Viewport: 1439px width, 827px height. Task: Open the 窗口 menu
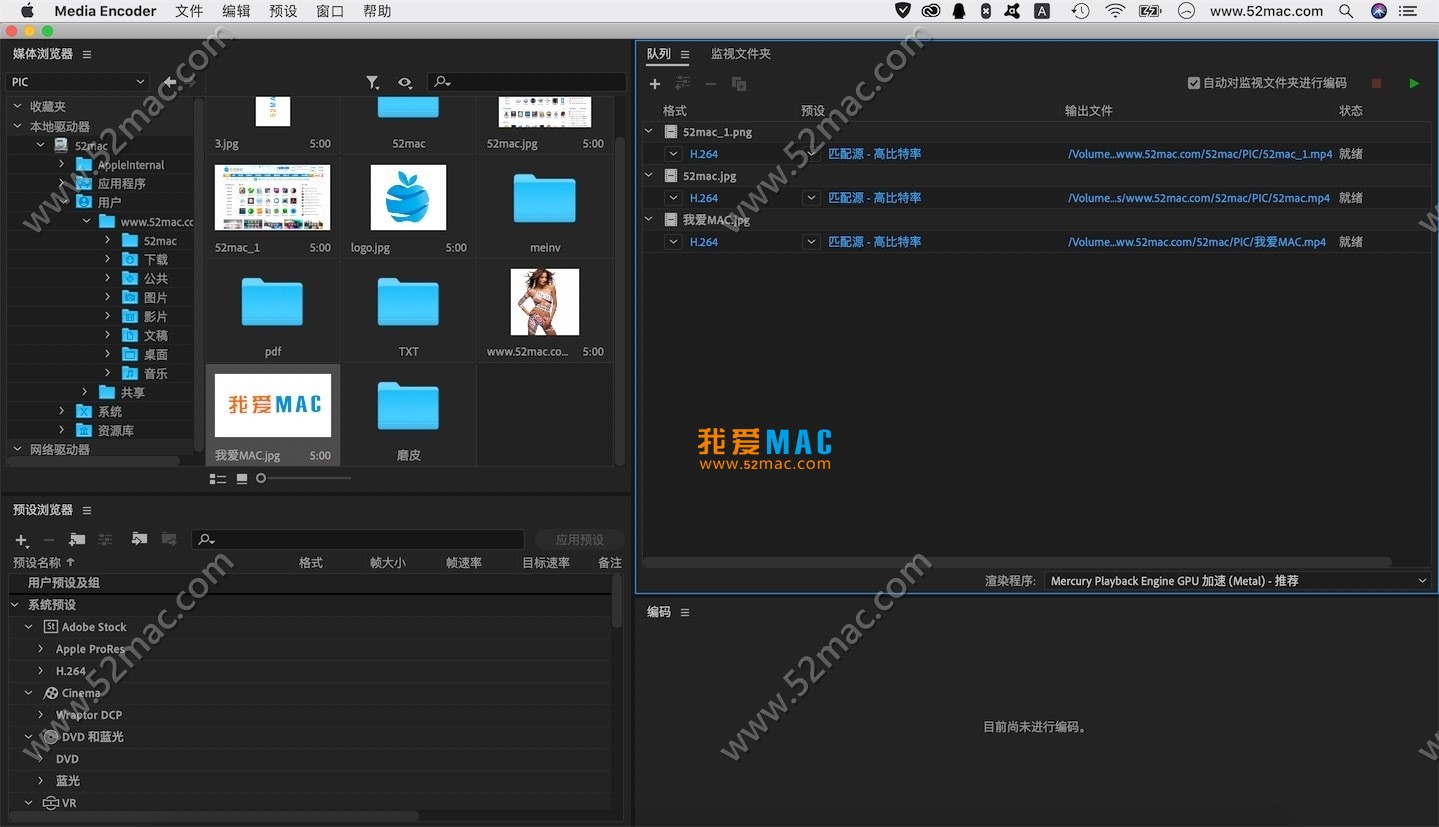[x=330, y=11]
